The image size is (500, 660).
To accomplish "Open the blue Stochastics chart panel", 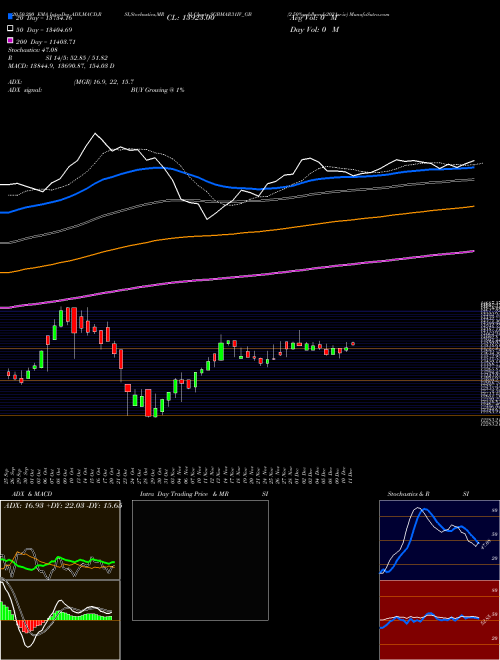I will (439, 540).
